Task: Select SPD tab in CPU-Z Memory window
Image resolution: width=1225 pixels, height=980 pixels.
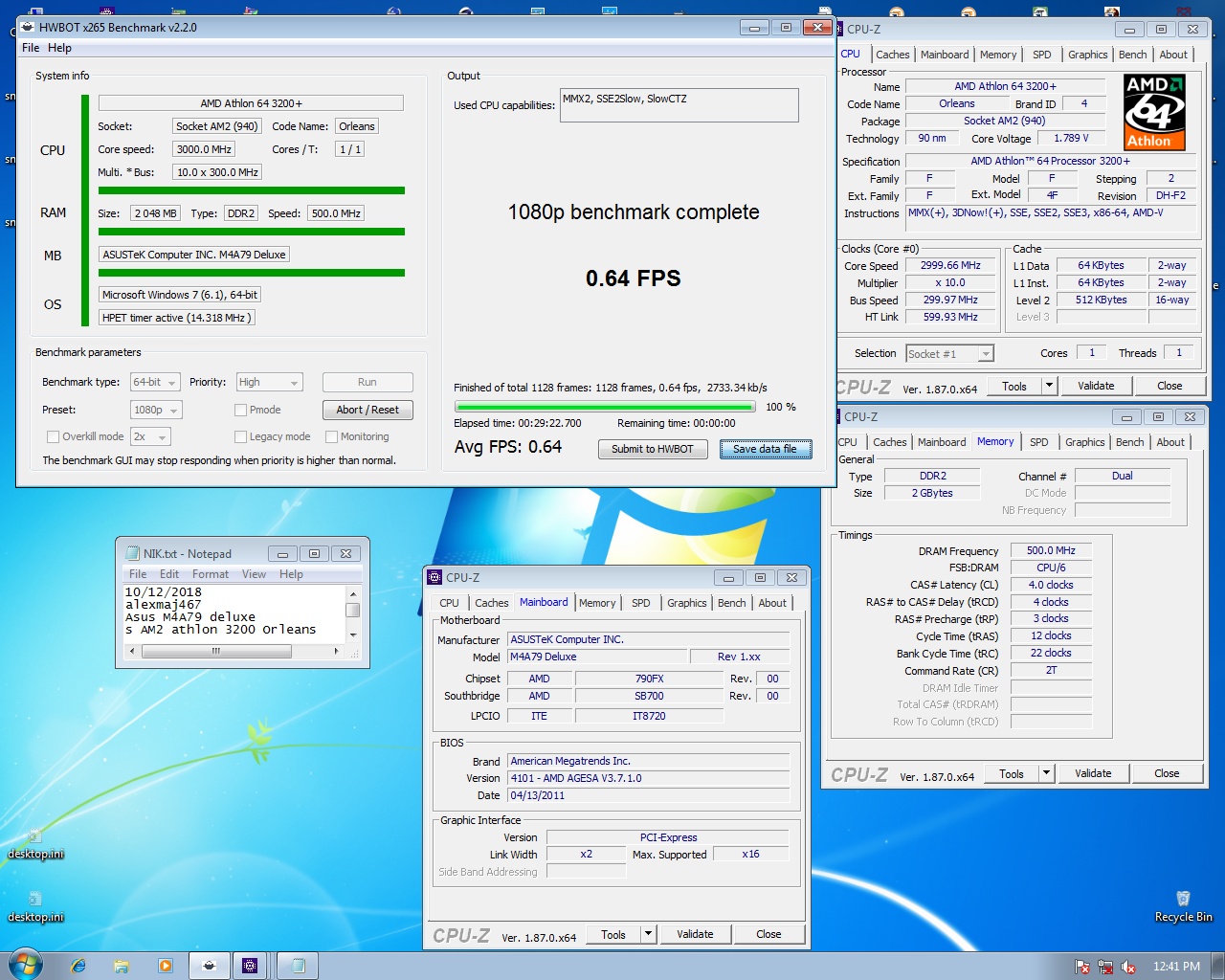Action: click(x=1038, y=442)
